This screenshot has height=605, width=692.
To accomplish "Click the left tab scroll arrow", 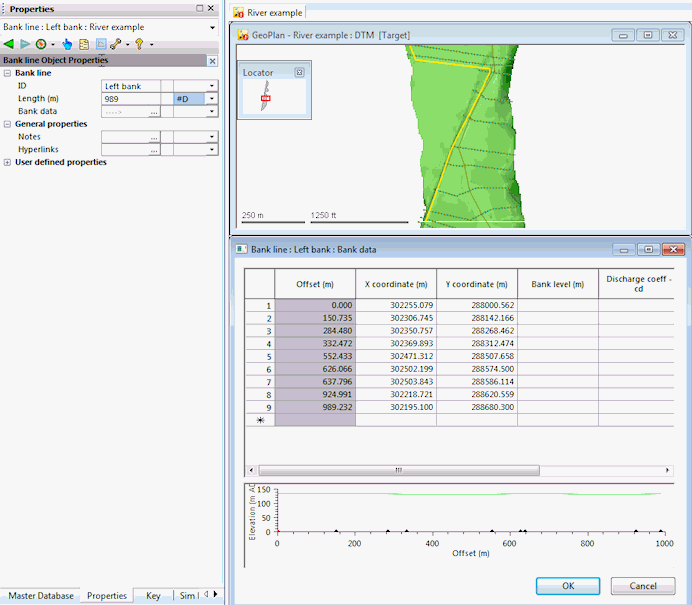I will coord(206,594).
